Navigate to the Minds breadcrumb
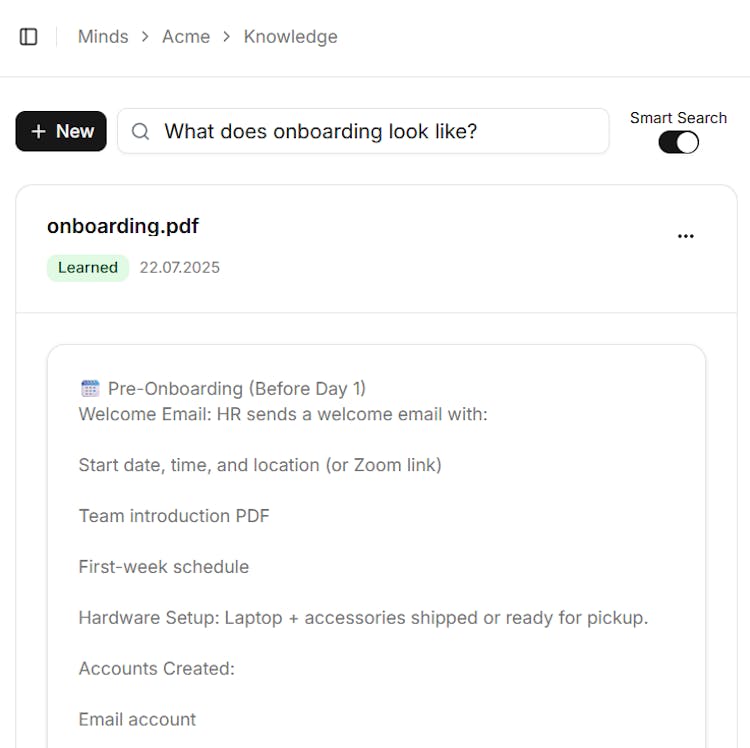This screenshot has width=750, height=748. [x=103, y=37]
